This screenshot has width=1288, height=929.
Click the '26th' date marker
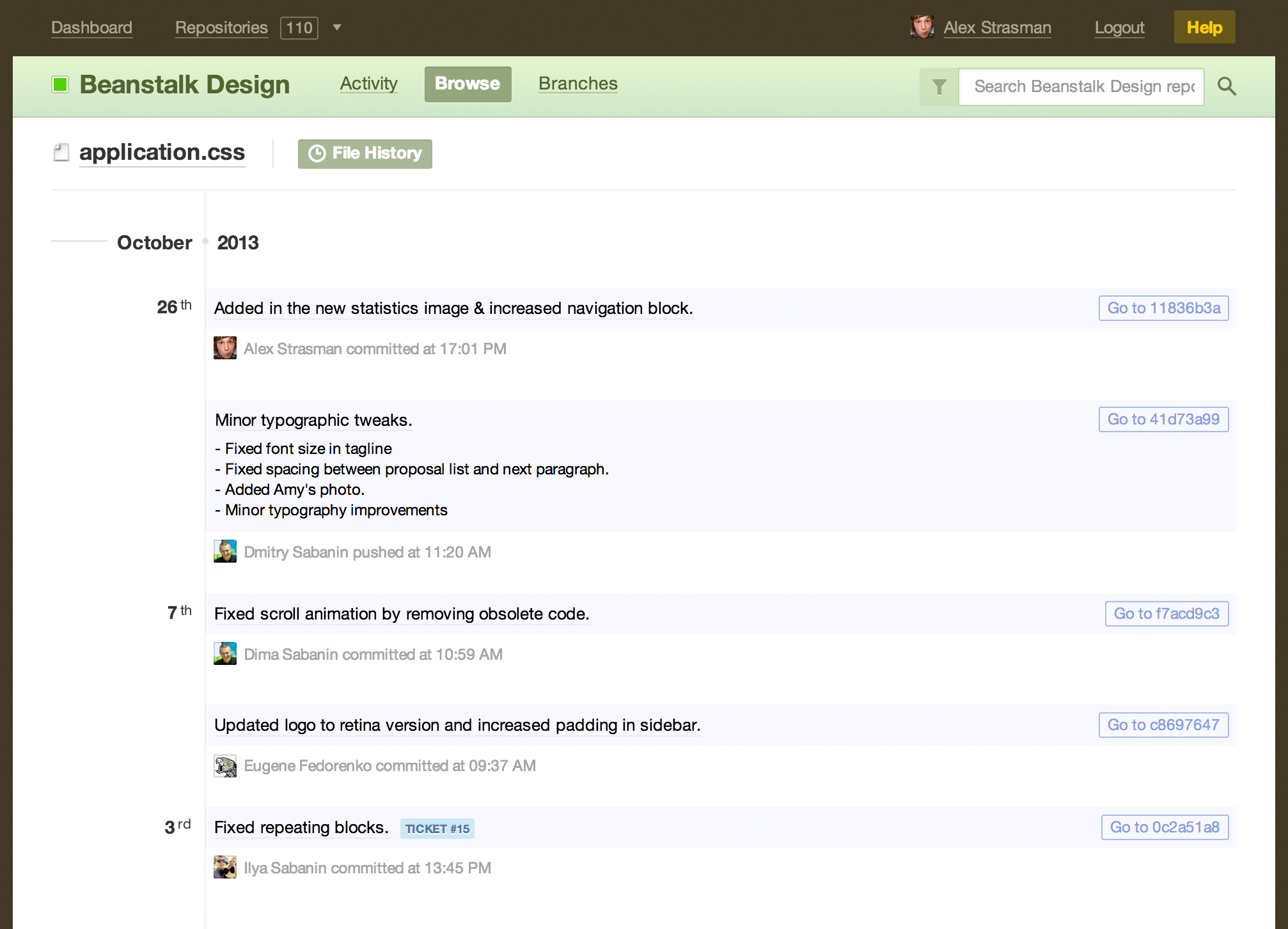[x=174, y=306]
